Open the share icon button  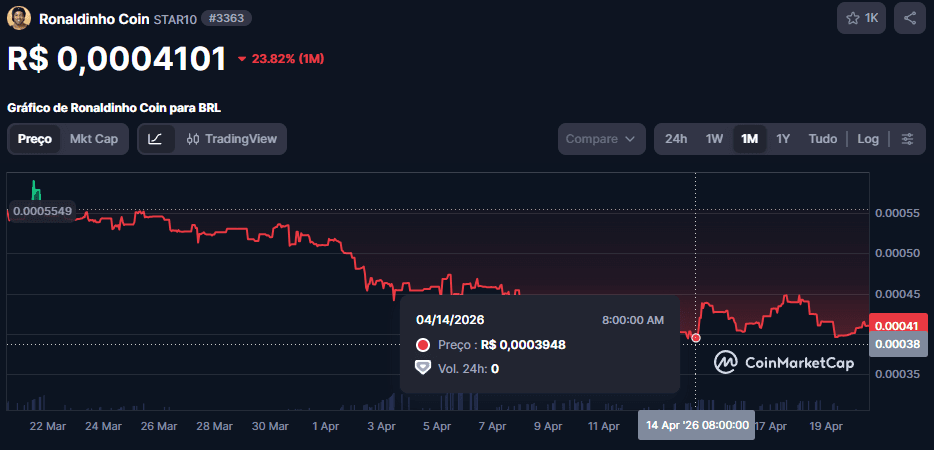coord(910,18)
